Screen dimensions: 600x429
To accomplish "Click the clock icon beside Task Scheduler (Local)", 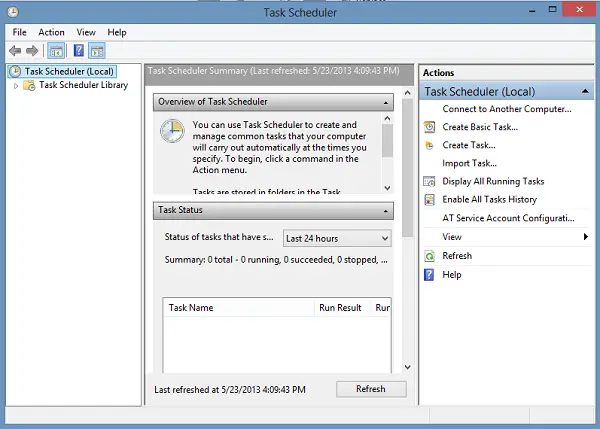I will [x=15, y=72].
